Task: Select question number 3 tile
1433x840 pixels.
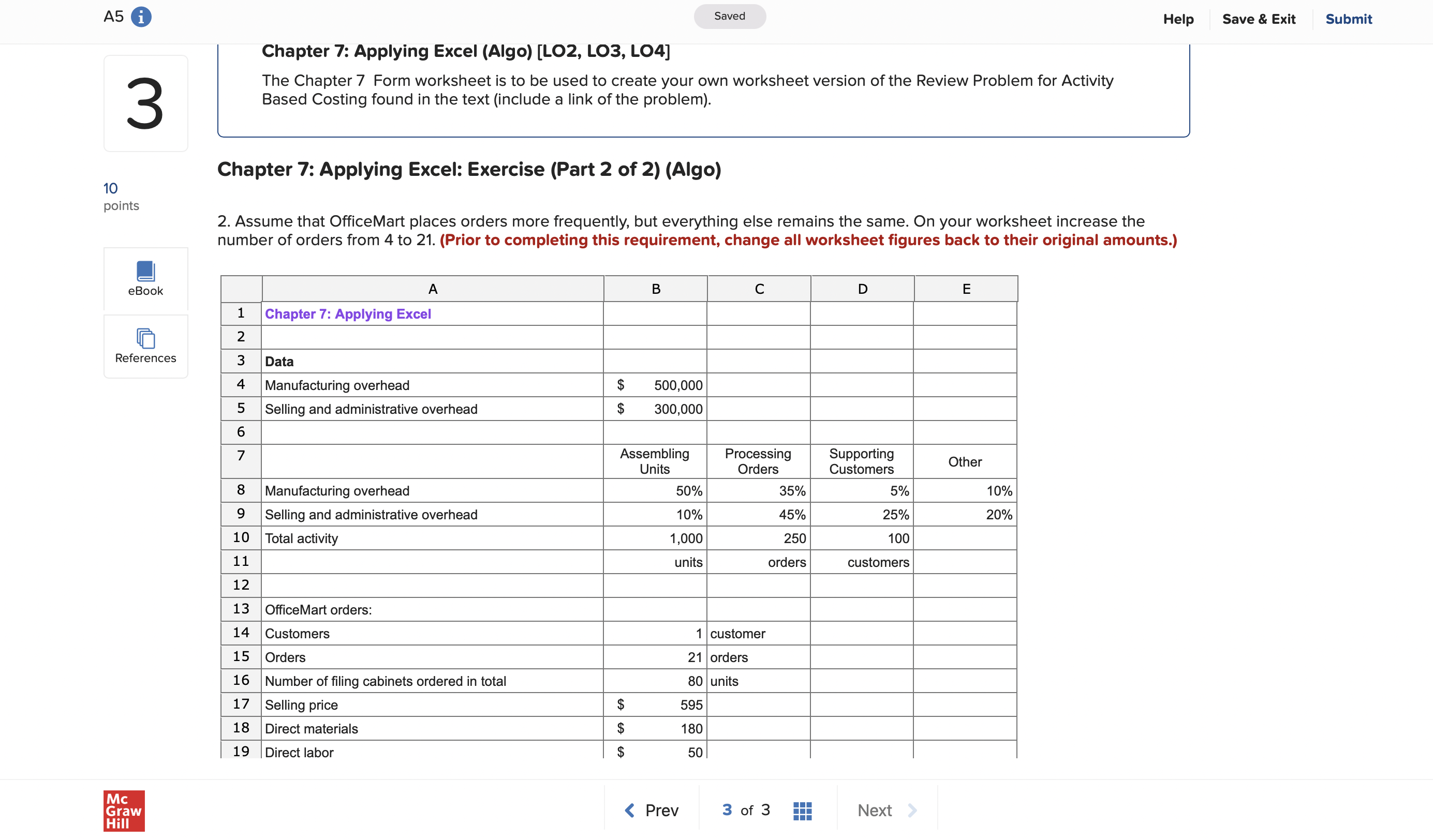Action: (x=145, y=103)
